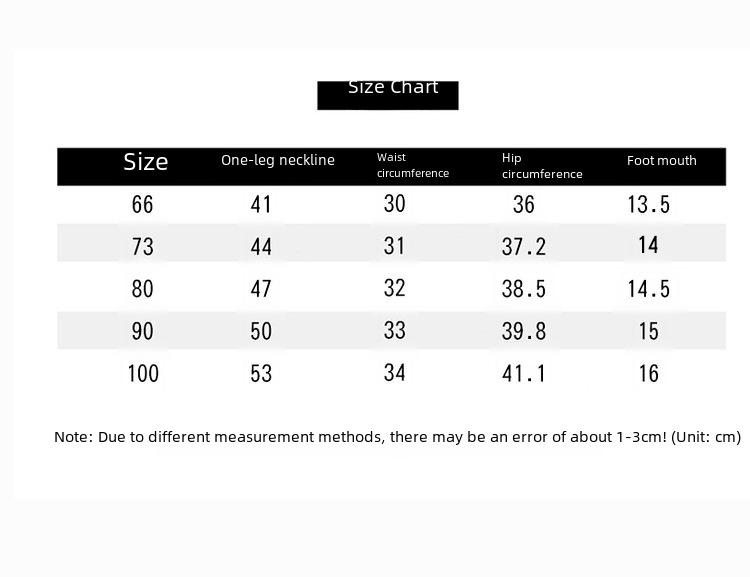
Task: Select size 90 row label
Action: (x=143, y=331)
